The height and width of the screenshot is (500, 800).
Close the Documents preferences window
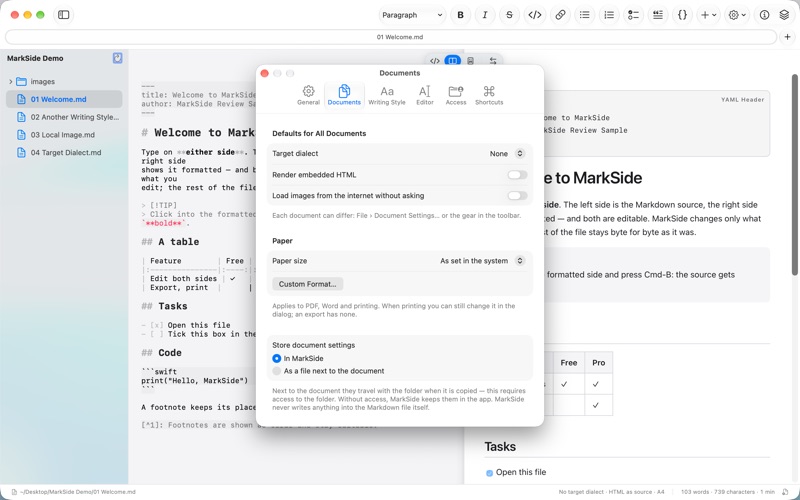click(264, 73)
